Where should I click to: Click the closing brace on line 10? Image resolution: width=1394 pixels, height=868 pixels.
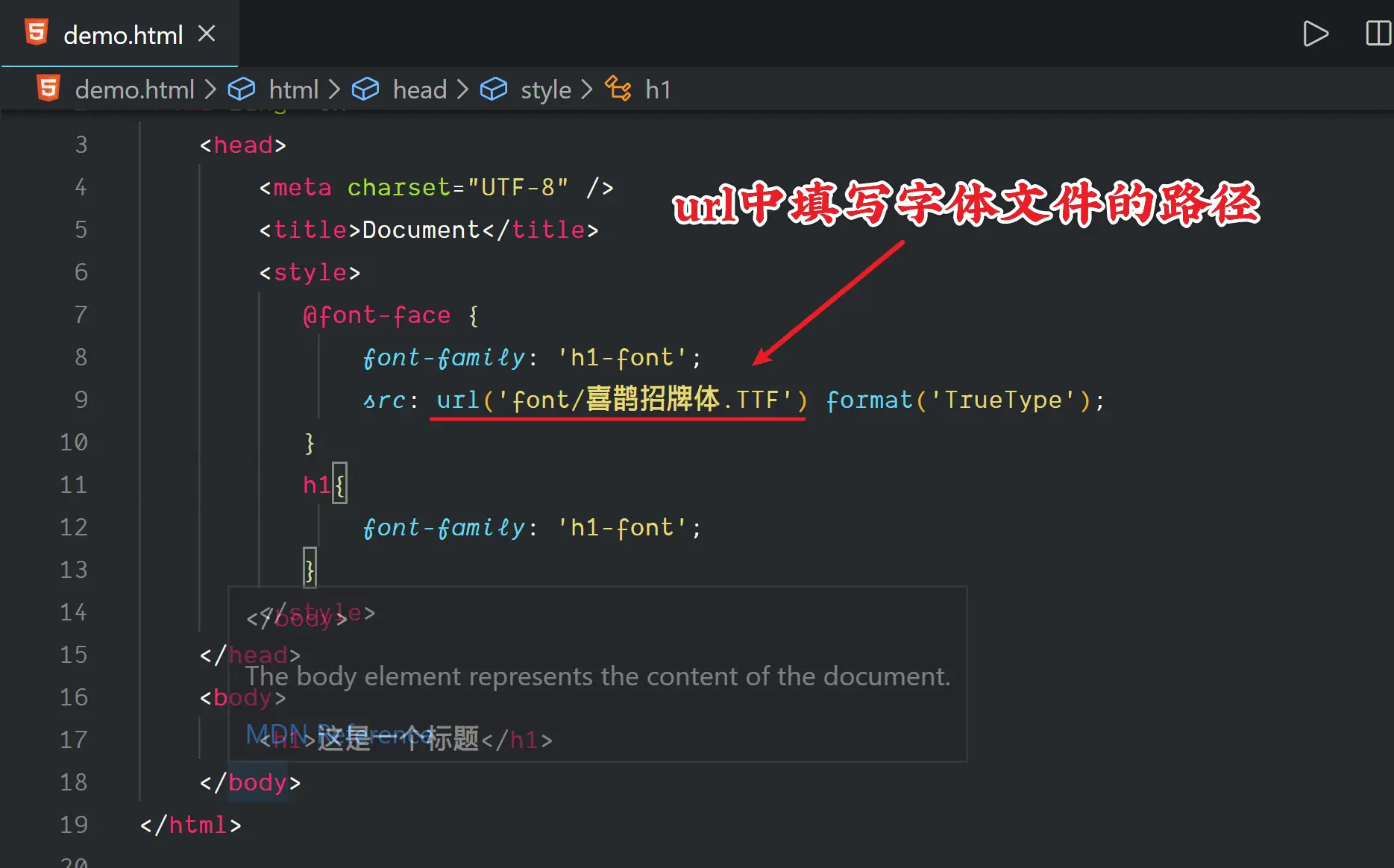(310, 443)
